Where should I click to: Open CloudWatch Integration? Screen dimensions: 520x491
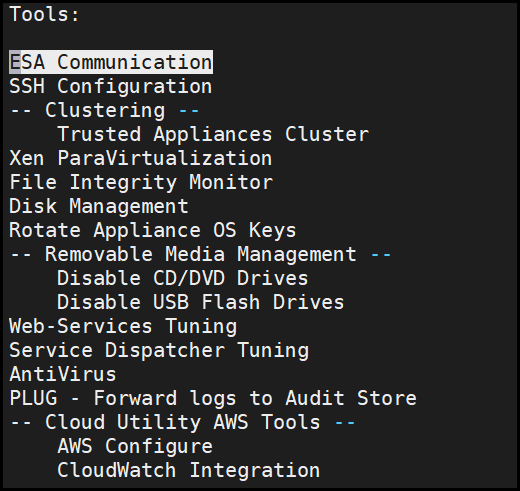pos(189,470)
